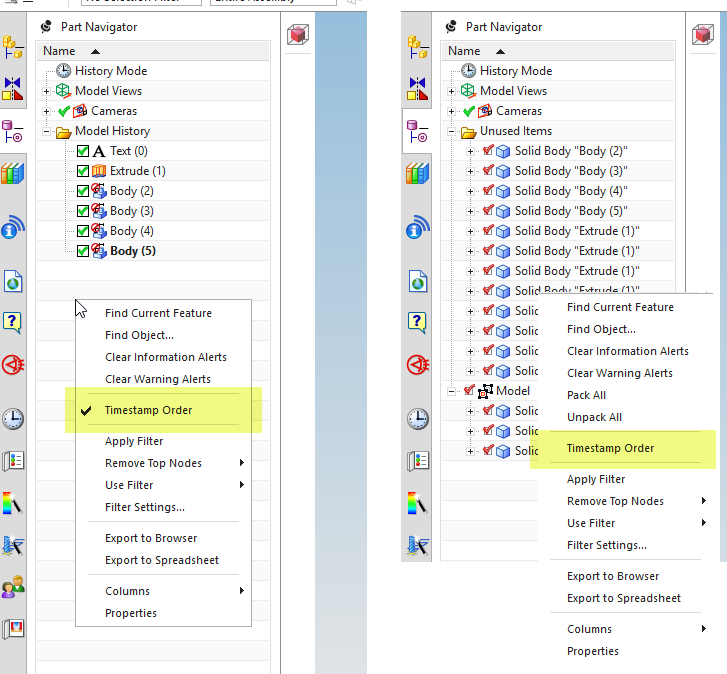This screenshot has width=727, height=674.
Task: Select Part Navigator tab icon in right sidebar
Action: (418, 131)
